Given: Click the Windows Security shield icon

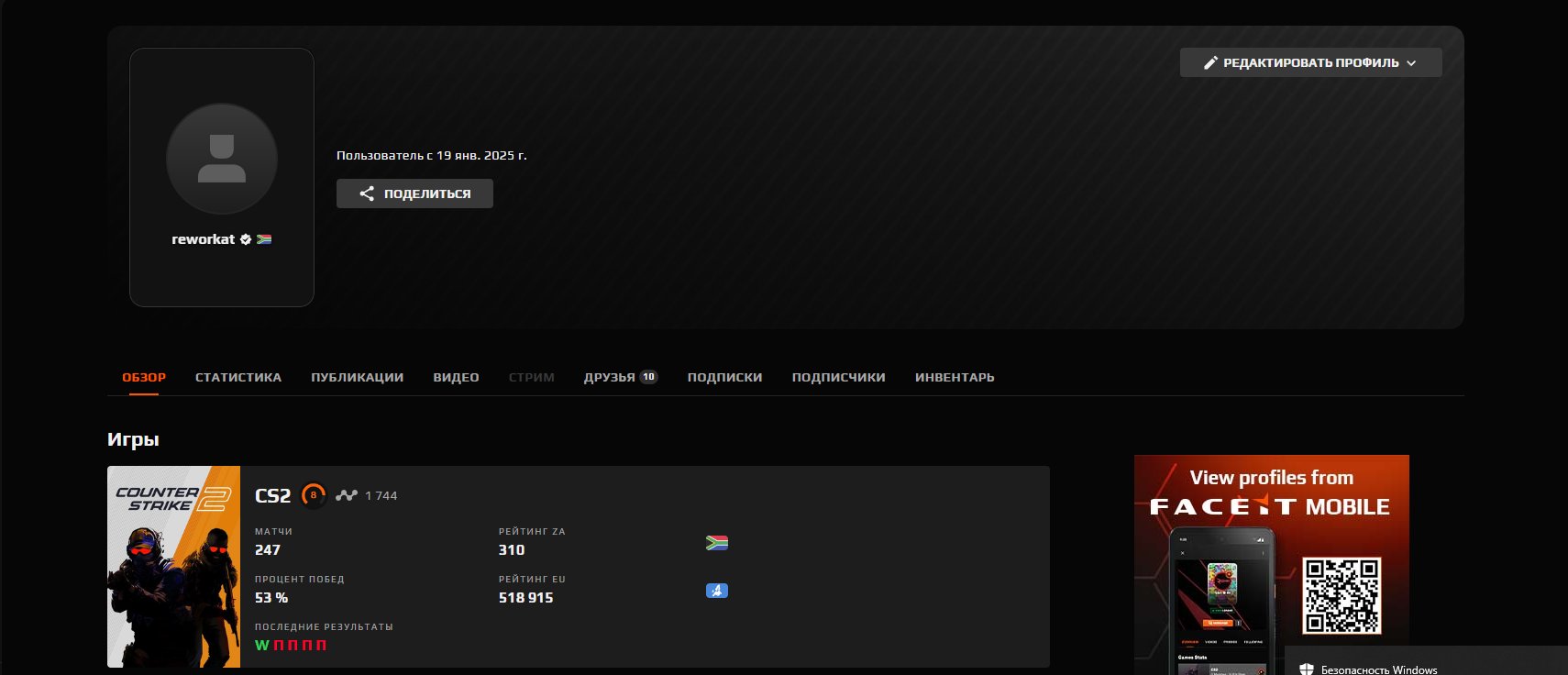Looking at the screenshot, I should pyautogui.click(x=1307, y=669).
